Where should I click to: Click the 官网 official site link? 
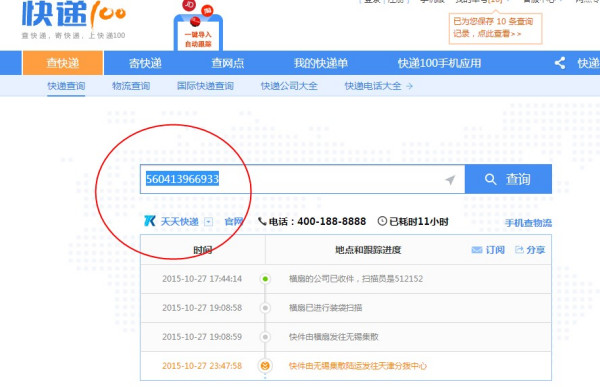(233, 222)
